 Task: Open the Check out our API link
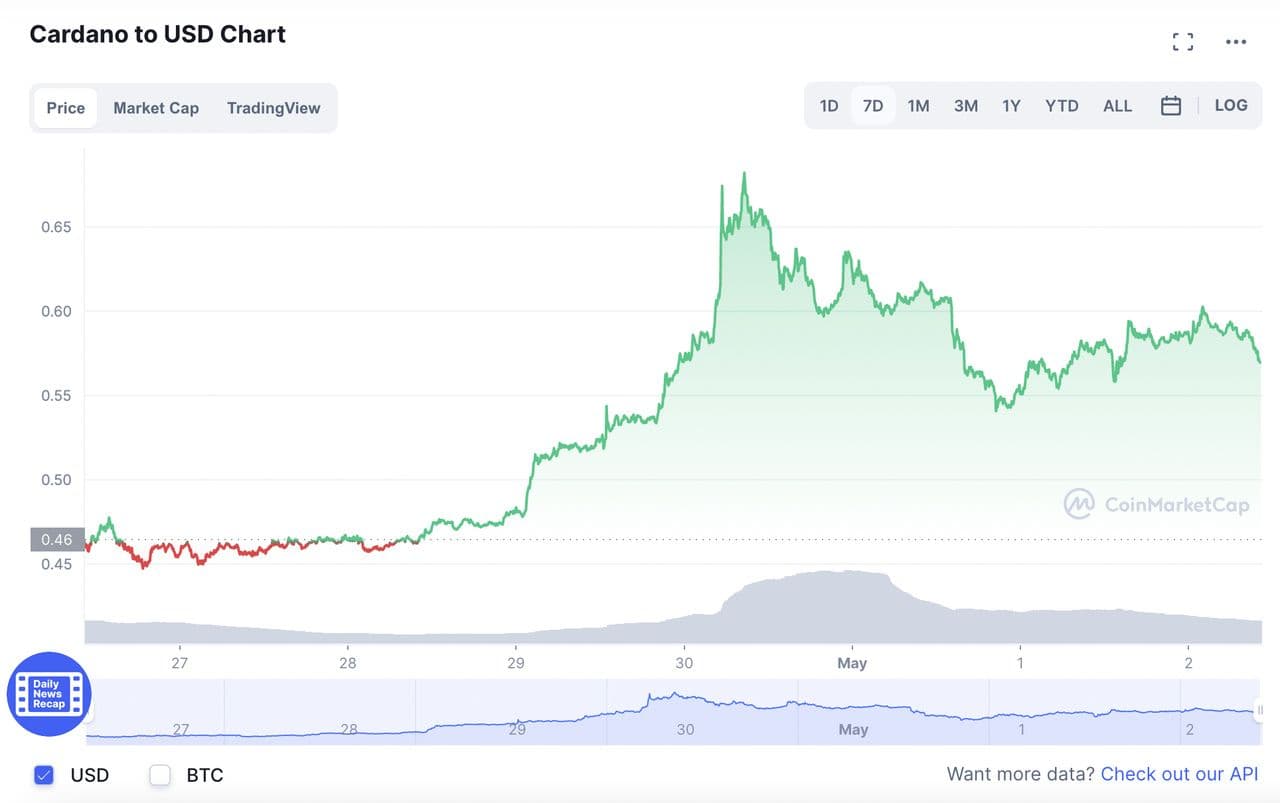pyautogui.click(x=1179, y=774)
